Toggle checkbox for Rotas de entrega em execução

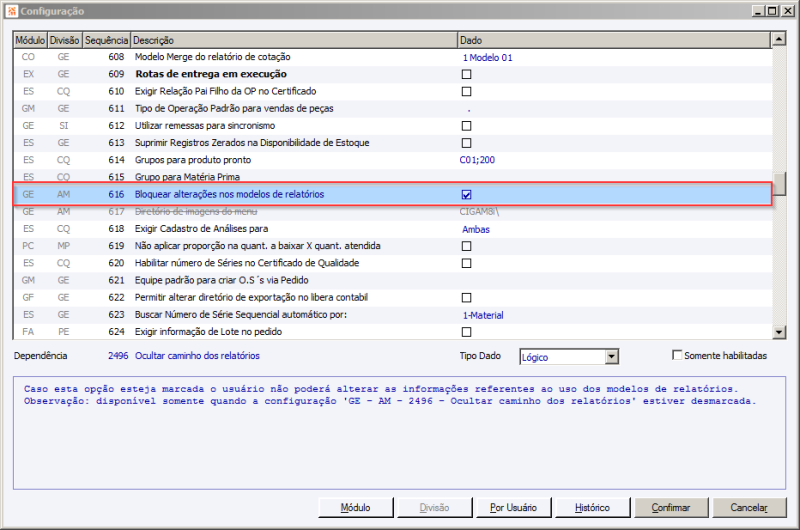tap(466, 74)
